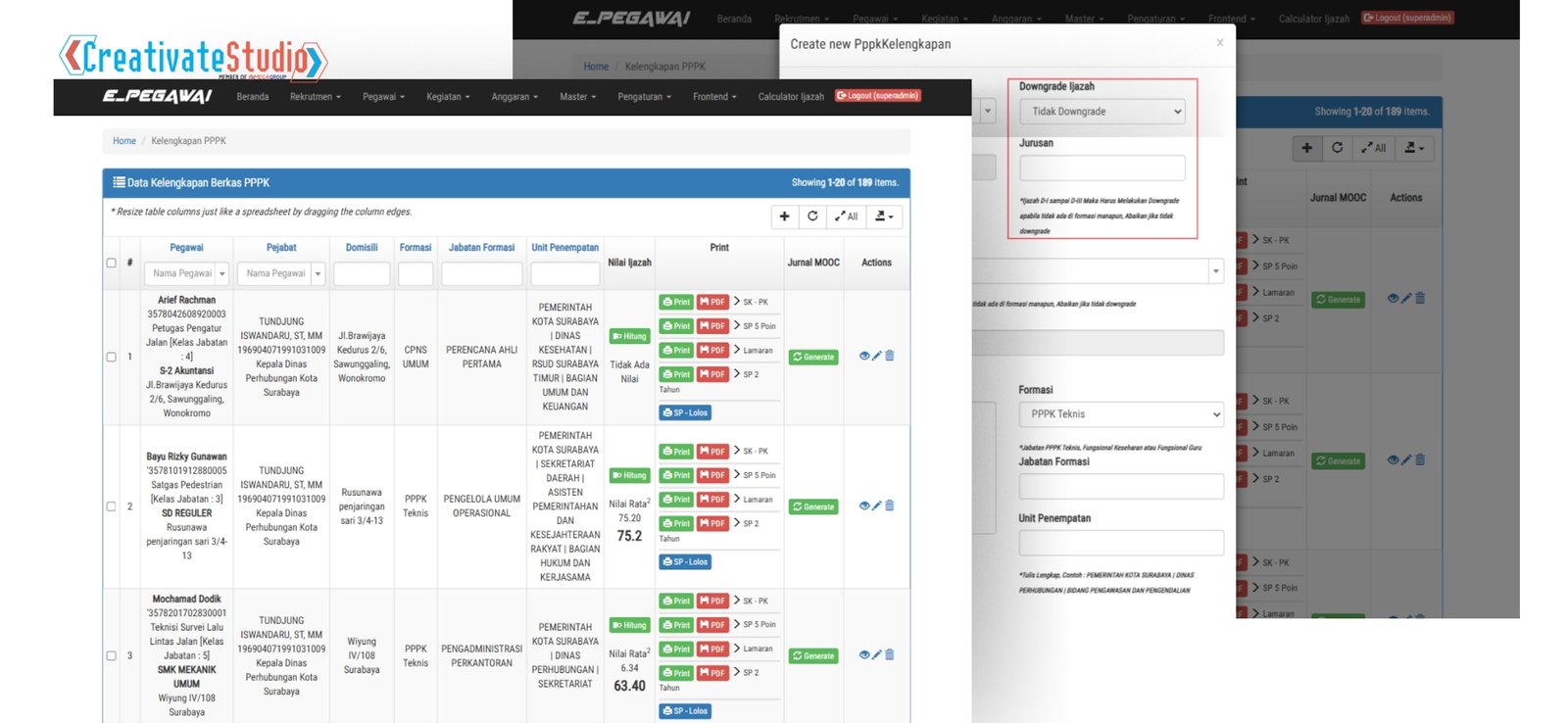Tick the checkbox for row 1 Arief Rachman

click(111, 357)
